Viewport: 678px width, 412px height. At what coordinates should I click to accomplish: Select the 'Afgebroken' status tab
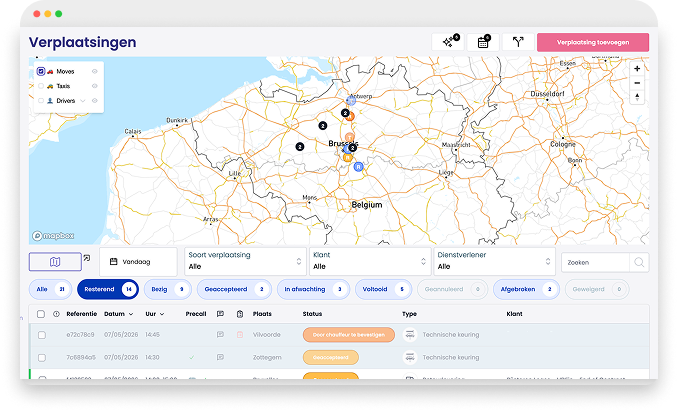click(x=526, y=289)
